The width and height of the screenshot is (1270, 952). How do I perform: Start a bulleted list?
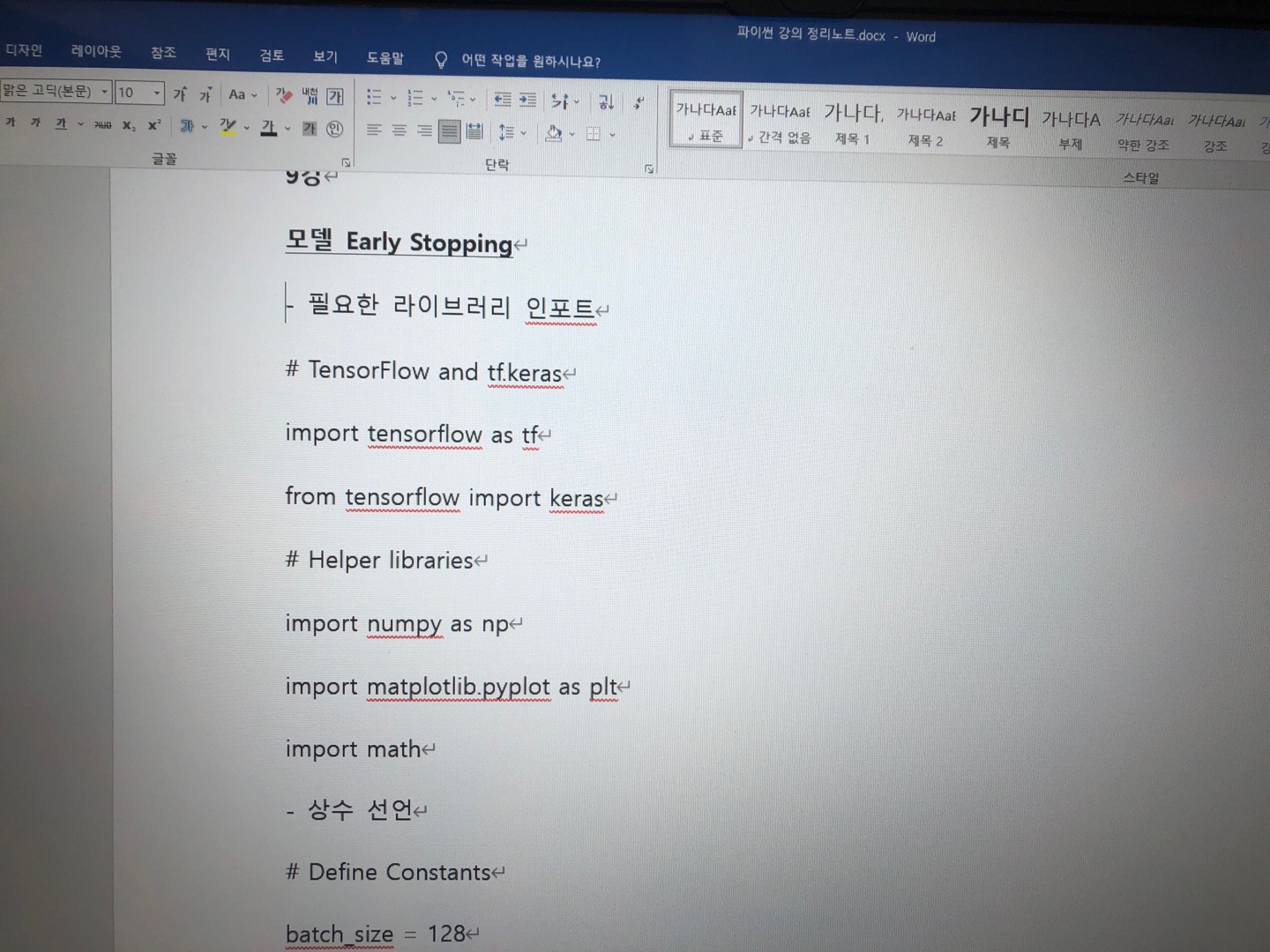pos(374,97)
